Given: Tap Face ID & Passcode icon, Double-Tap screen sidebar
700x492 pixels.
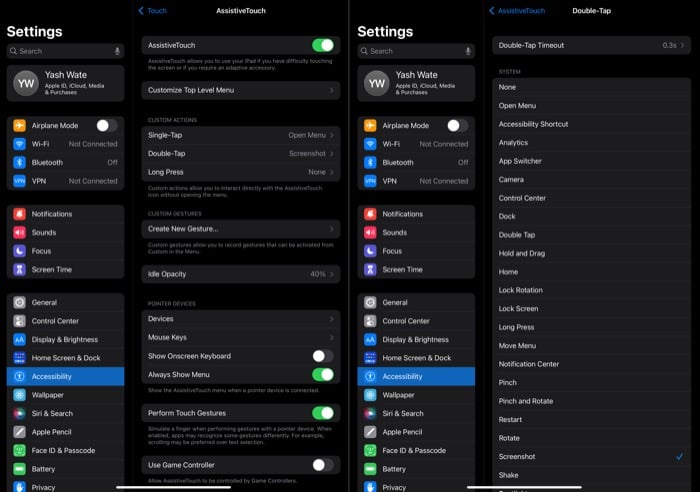Looking at the screenshot, I should (x=370, y=450).
